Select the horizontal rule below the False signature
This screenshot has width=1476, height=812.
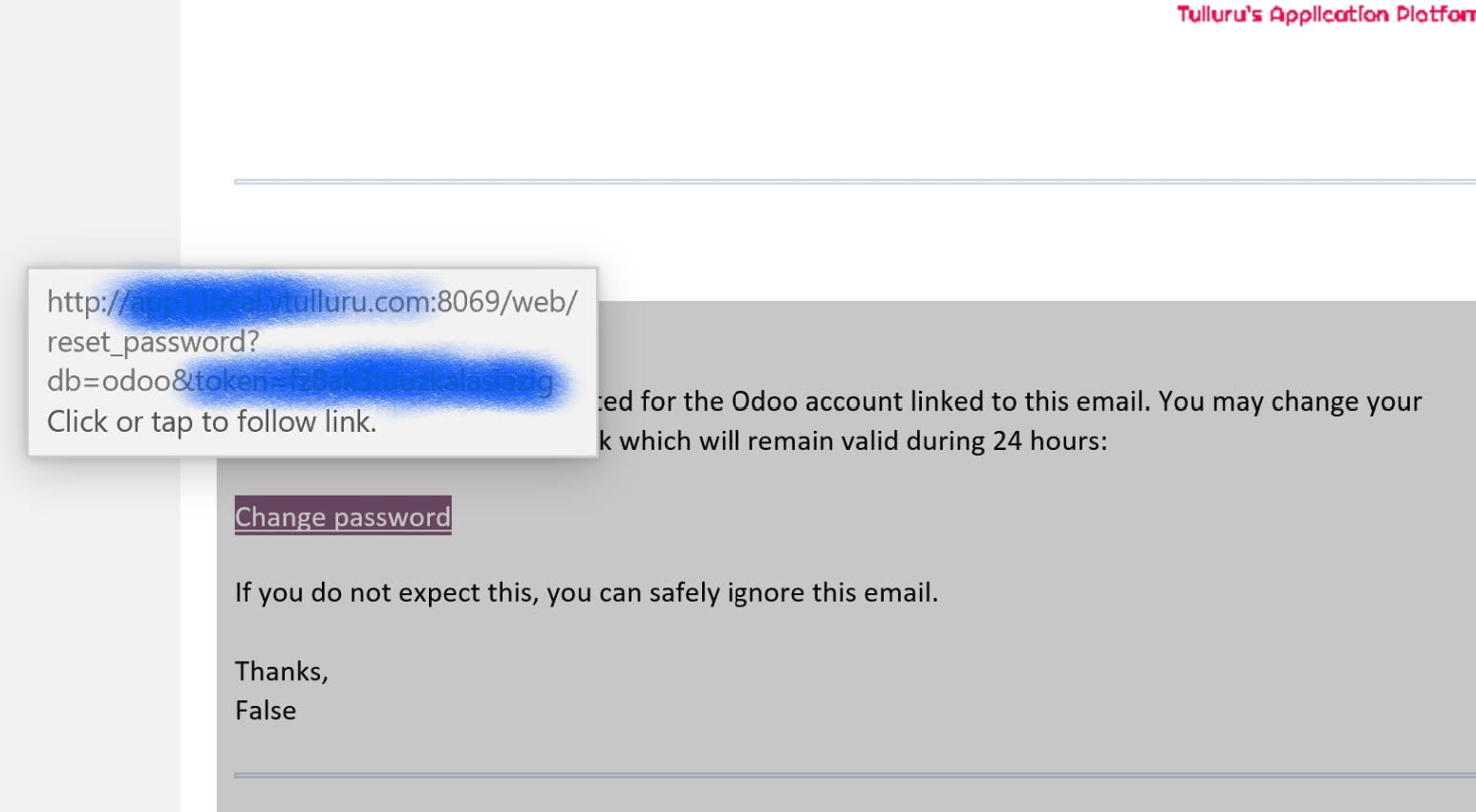click(x=855, y=775)
